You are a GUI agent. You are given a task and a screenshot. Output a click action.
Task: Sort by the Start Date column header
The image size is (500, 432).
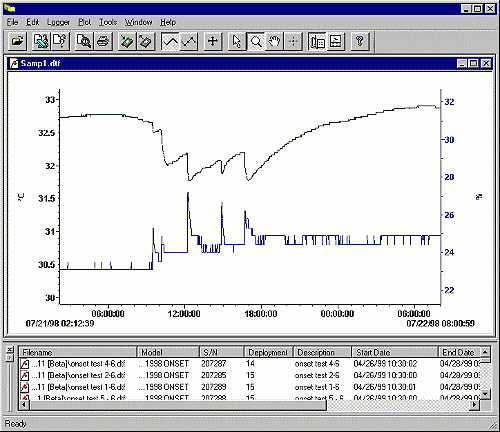(395, 352)
